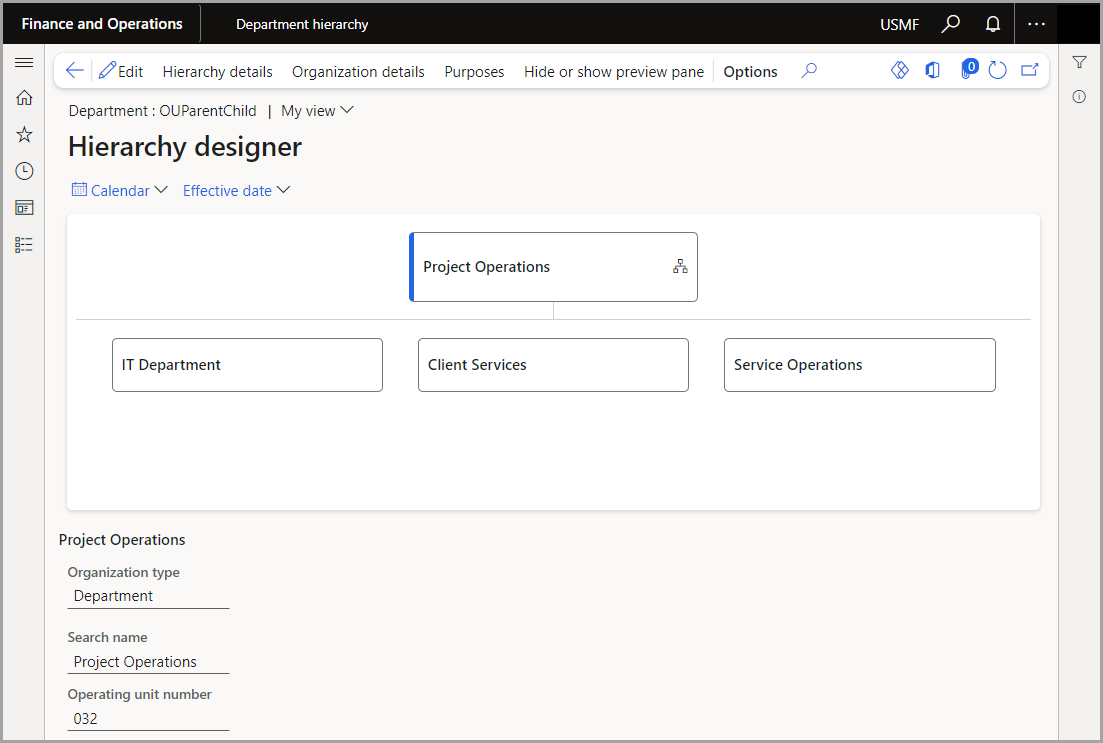1103x743 pixels.
Task: Open the Options tab
Action: click(x=751, y=72)
